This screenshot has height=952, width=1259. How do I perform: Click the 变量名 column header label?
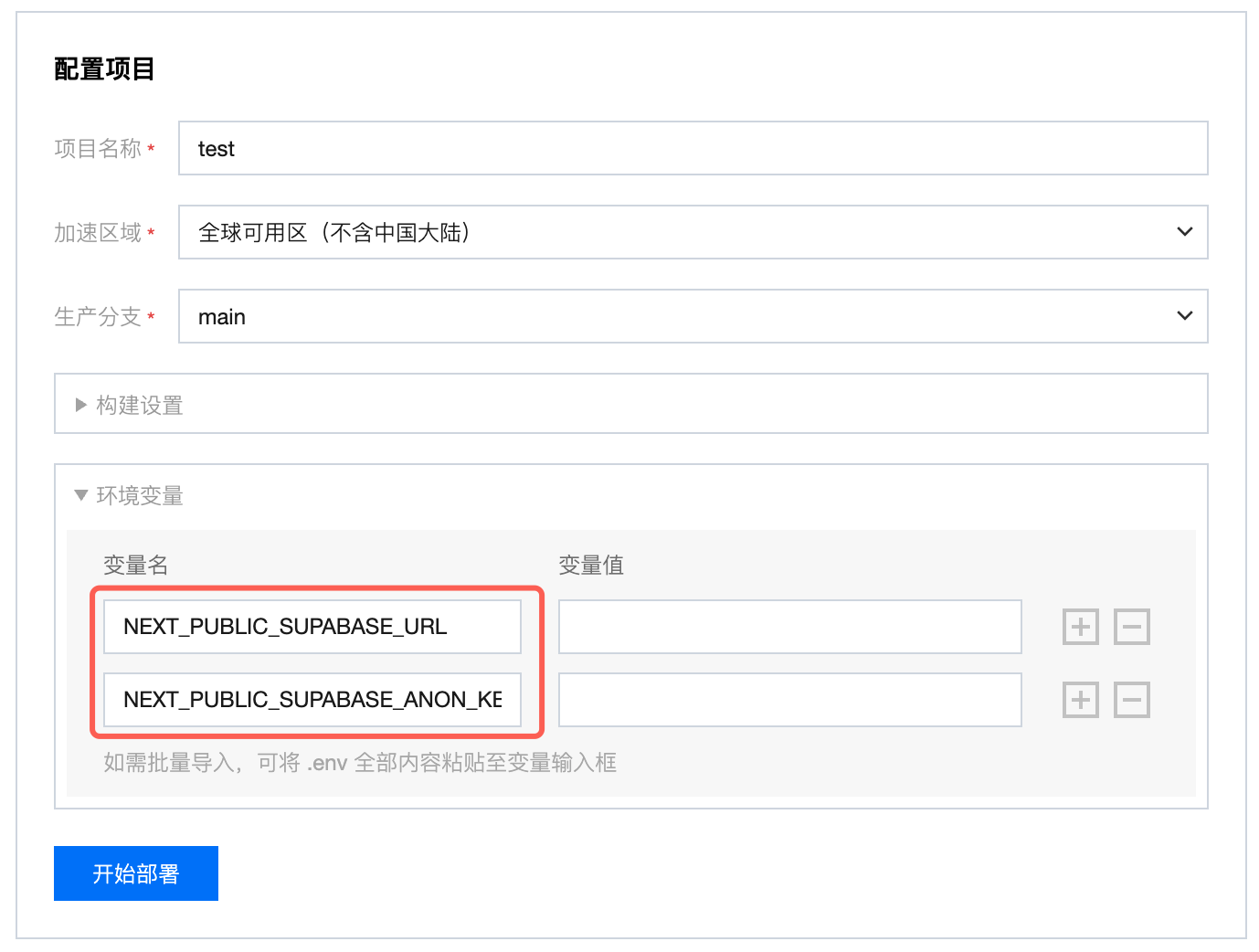(x=136, y=566)
